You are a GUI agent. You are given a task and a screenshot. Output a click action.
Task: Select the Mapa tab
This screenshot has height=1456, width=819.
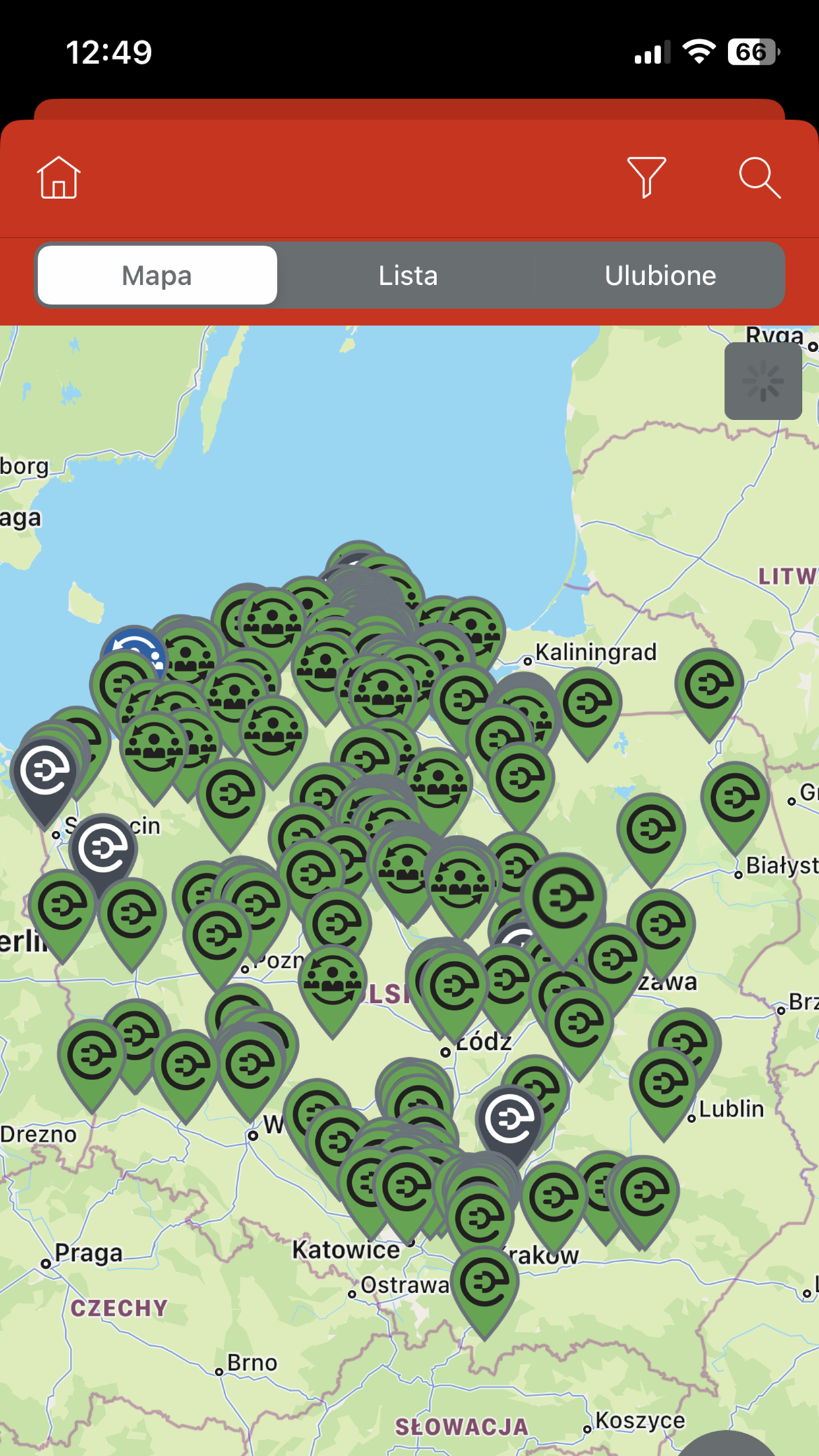pyautogui.click(x=157, y=275)
